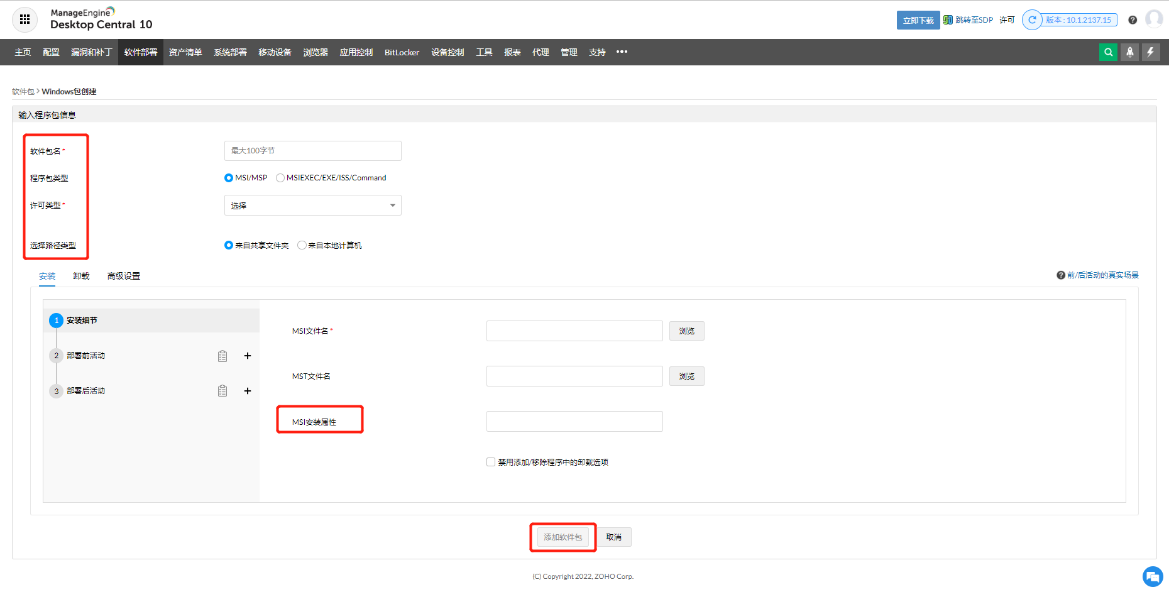Click the version refresh icon
Viewport: 1169px width, 592px height.
coord(1032,20)
